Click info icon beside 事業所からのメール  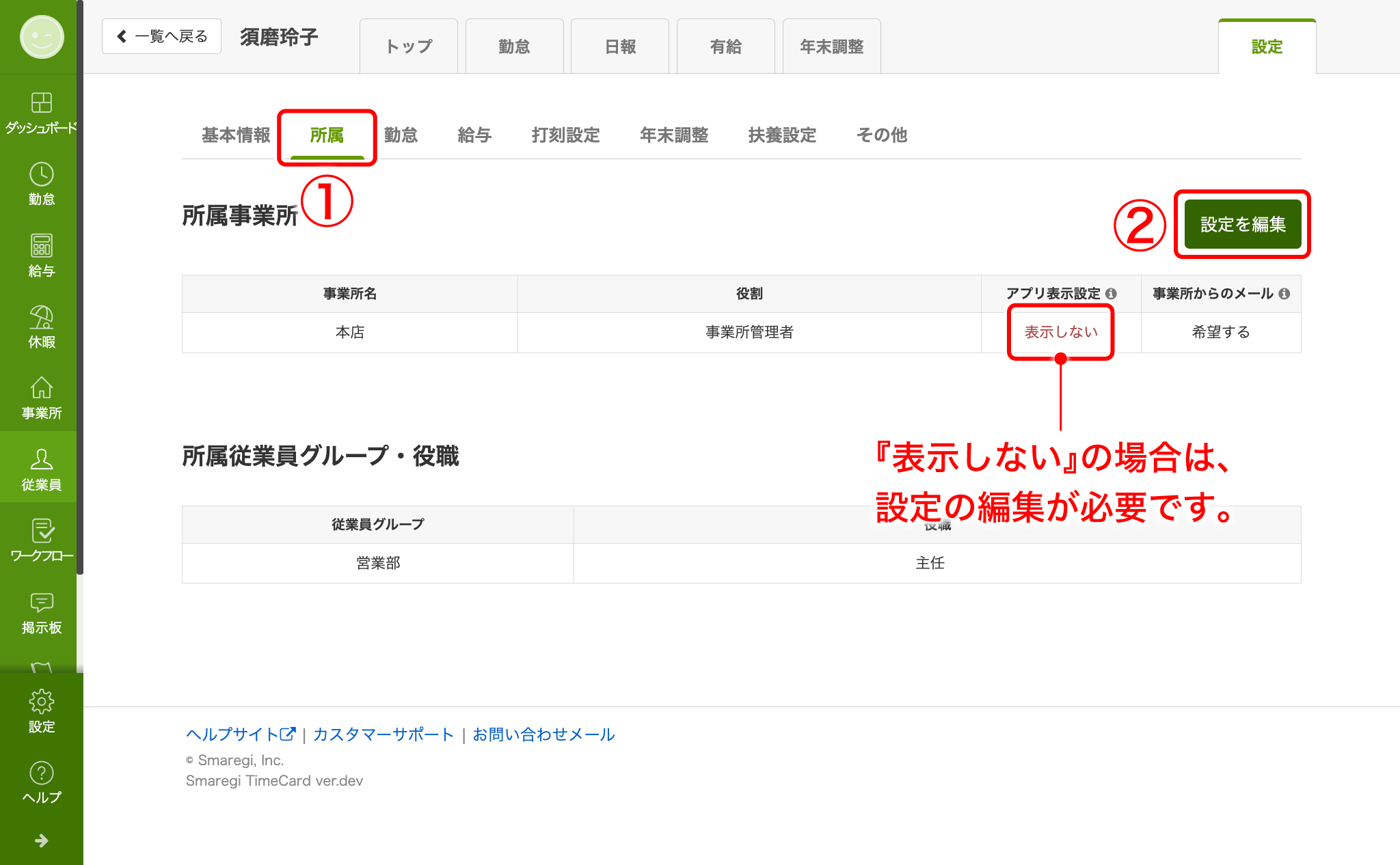[x=1284, y=294]
